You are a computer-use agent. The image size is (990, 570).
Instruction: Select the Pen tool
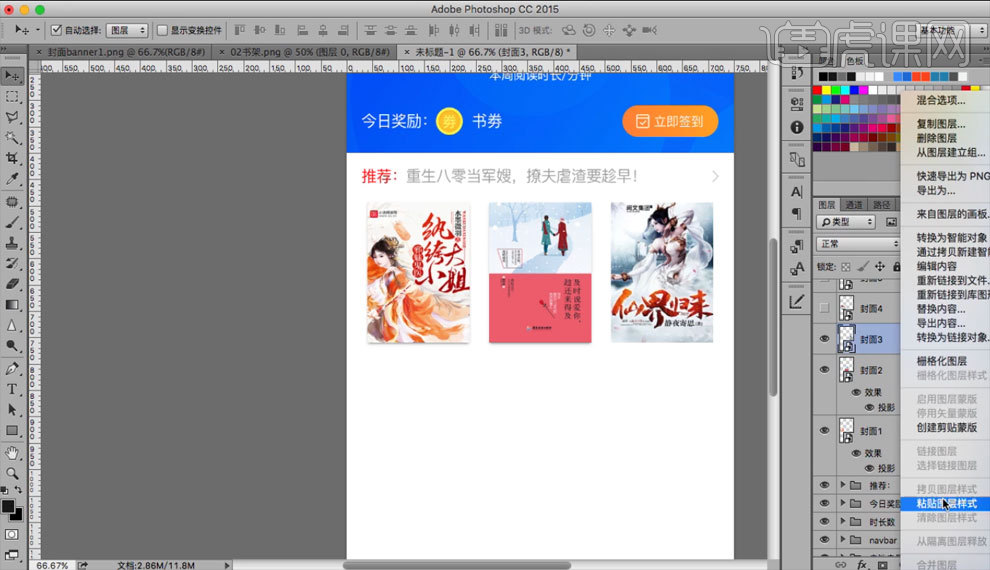pyautogui.click(x=12, y=369)
